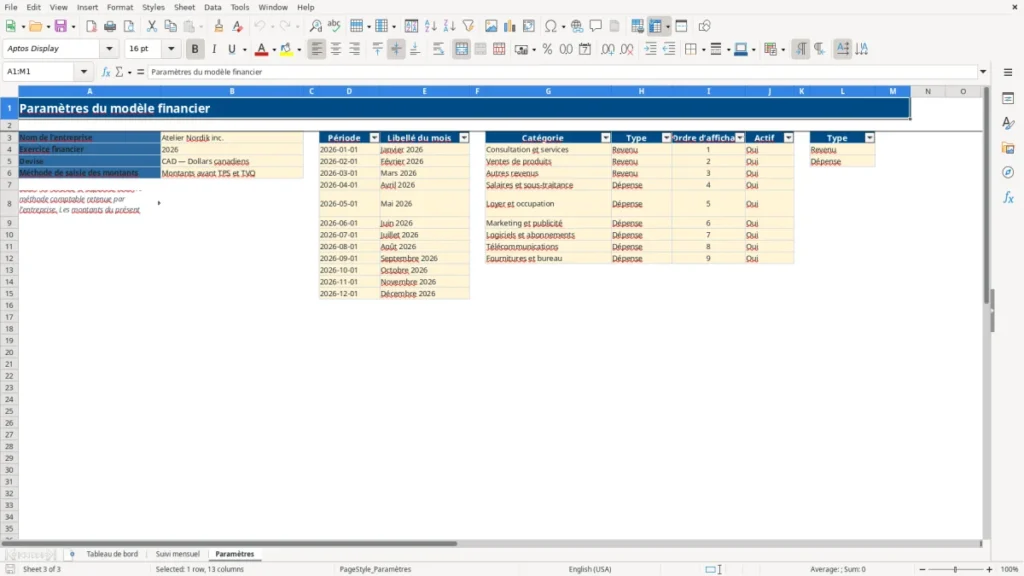Image resolution: width=1024 pixels, height=576 pixels.
Task: Switch to Tableau de bord sheet tab
Action: pos(112,554)
